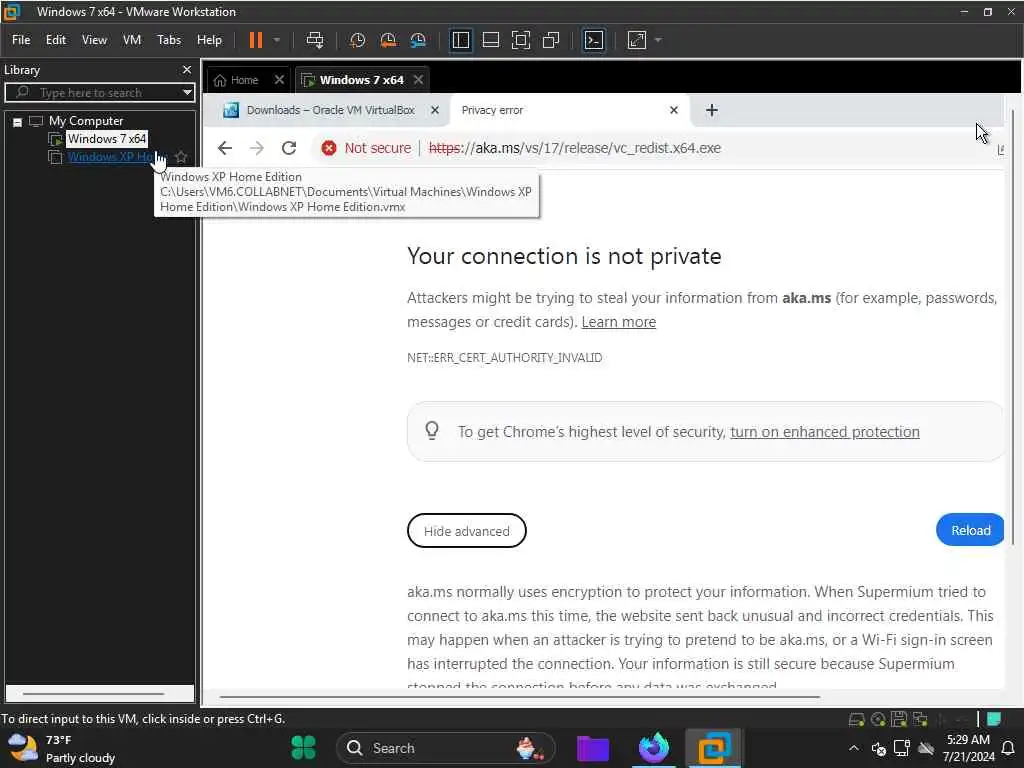The width and height of the screenshot is (1024, 768).
Task: Go back in the browser
Action: click(225, 148)
